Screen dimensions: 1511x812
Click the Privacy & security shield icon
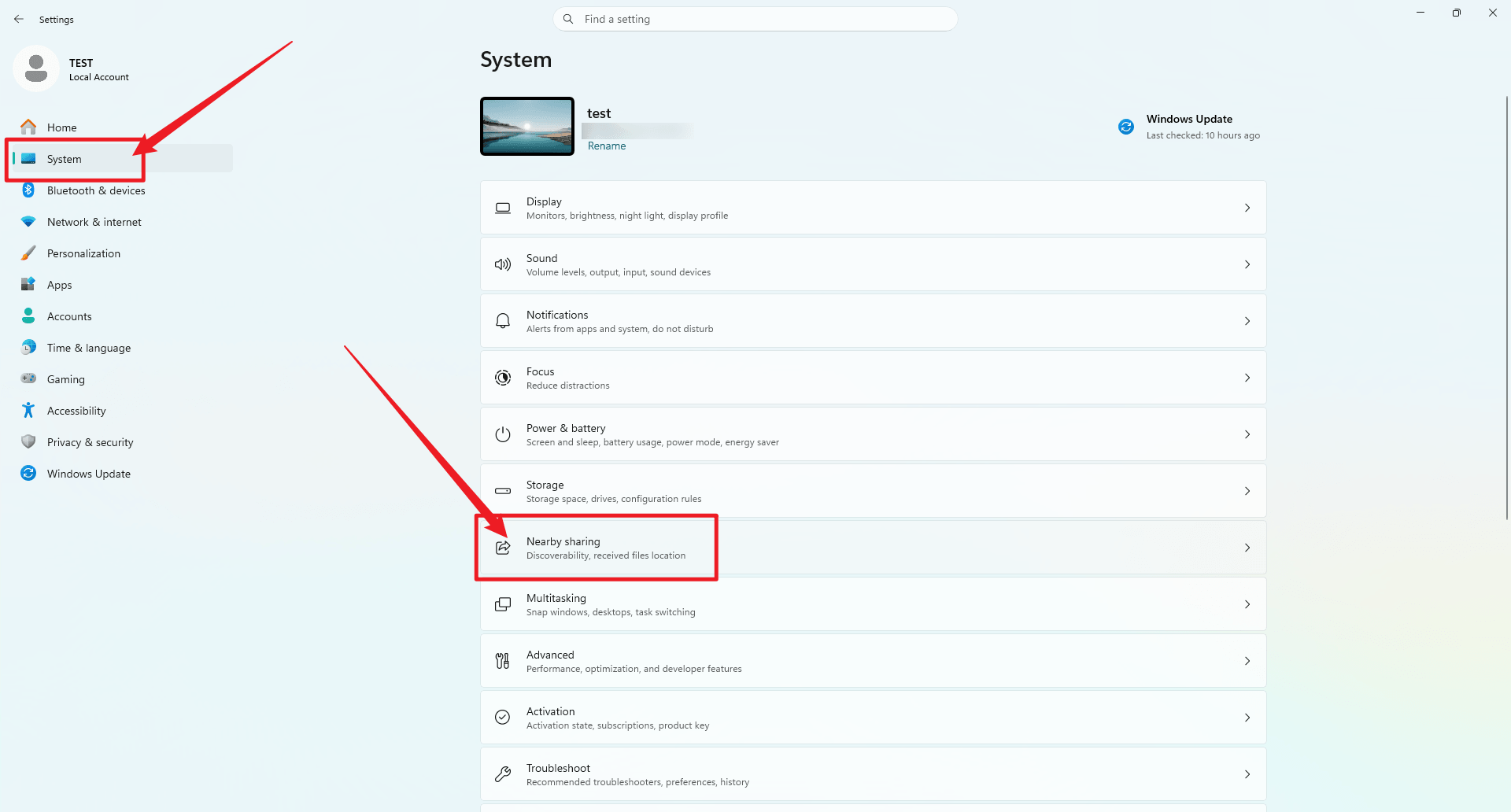coord(28,441)
